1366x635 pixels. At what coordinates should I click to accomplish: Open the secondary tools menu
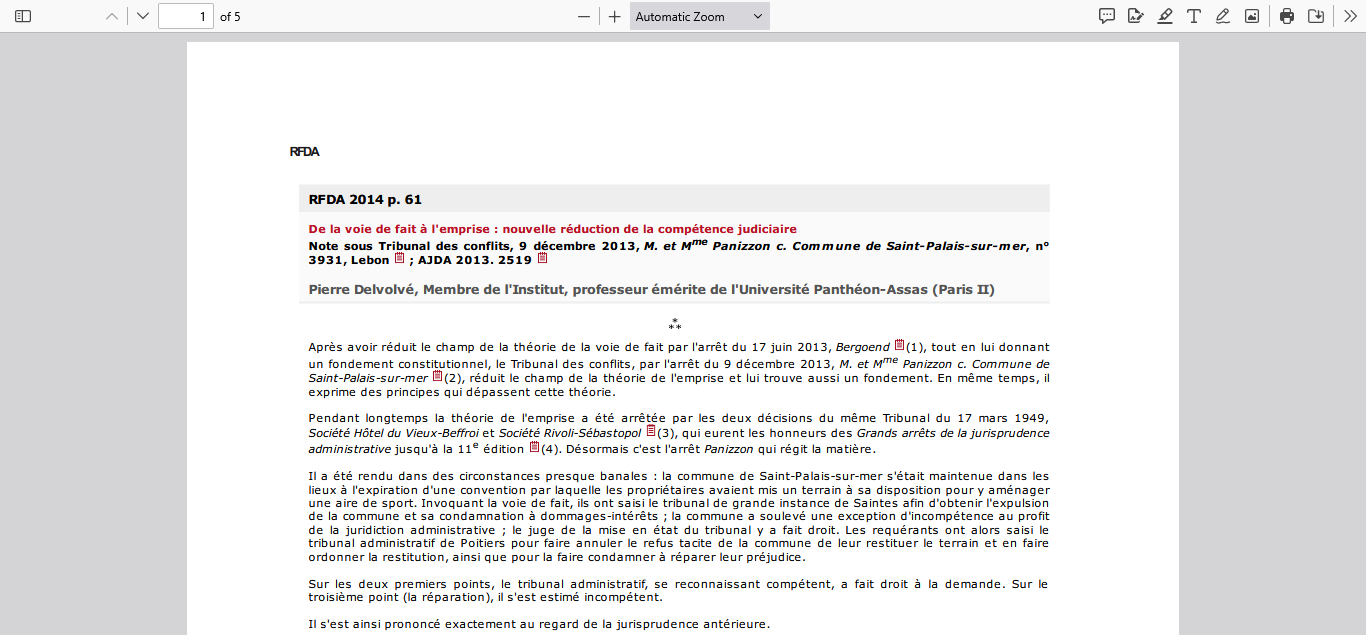tap(1350, 16)
